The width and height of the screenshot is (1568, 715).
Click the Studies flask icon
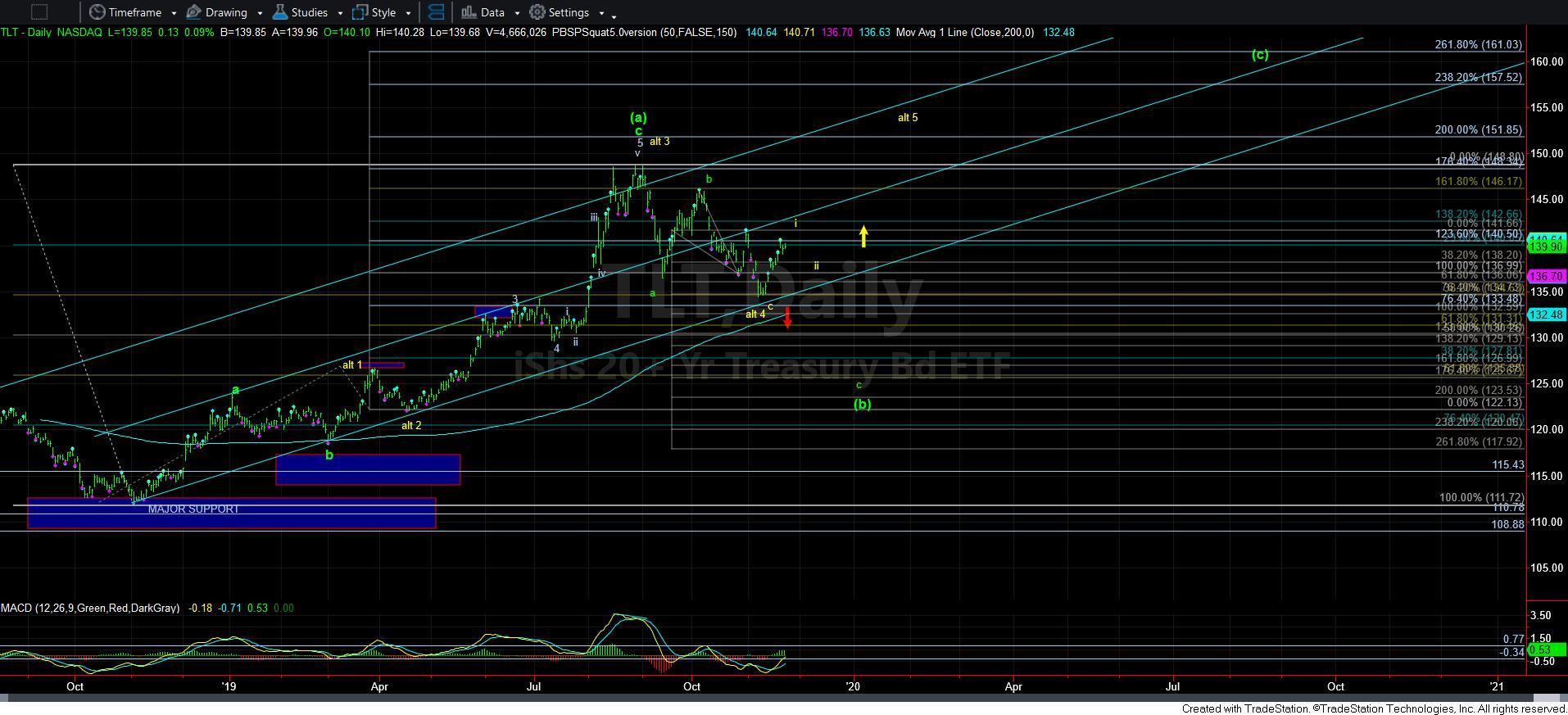(x=280, y=12)
